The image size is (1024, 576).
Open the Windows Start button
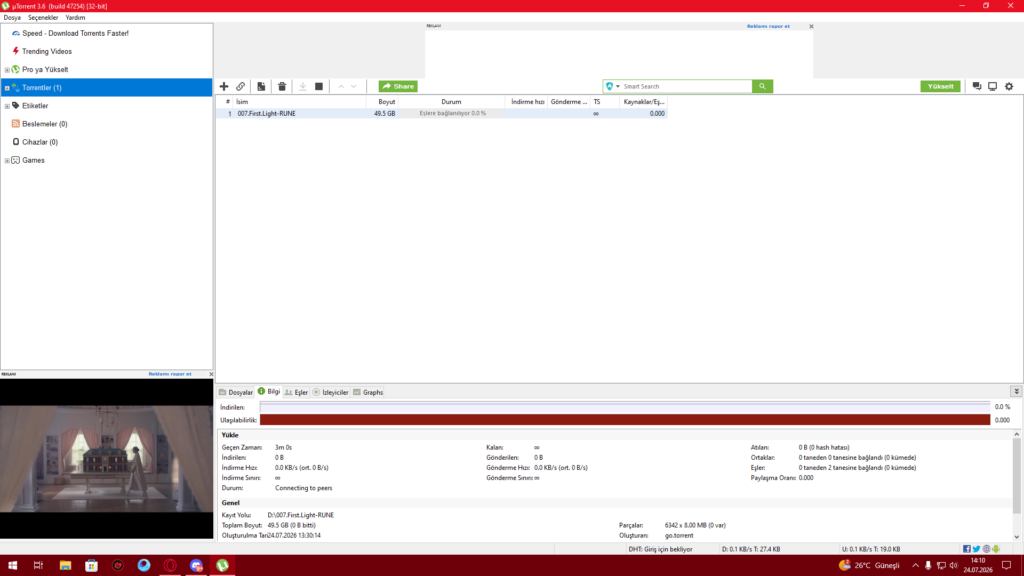(12, 566)
